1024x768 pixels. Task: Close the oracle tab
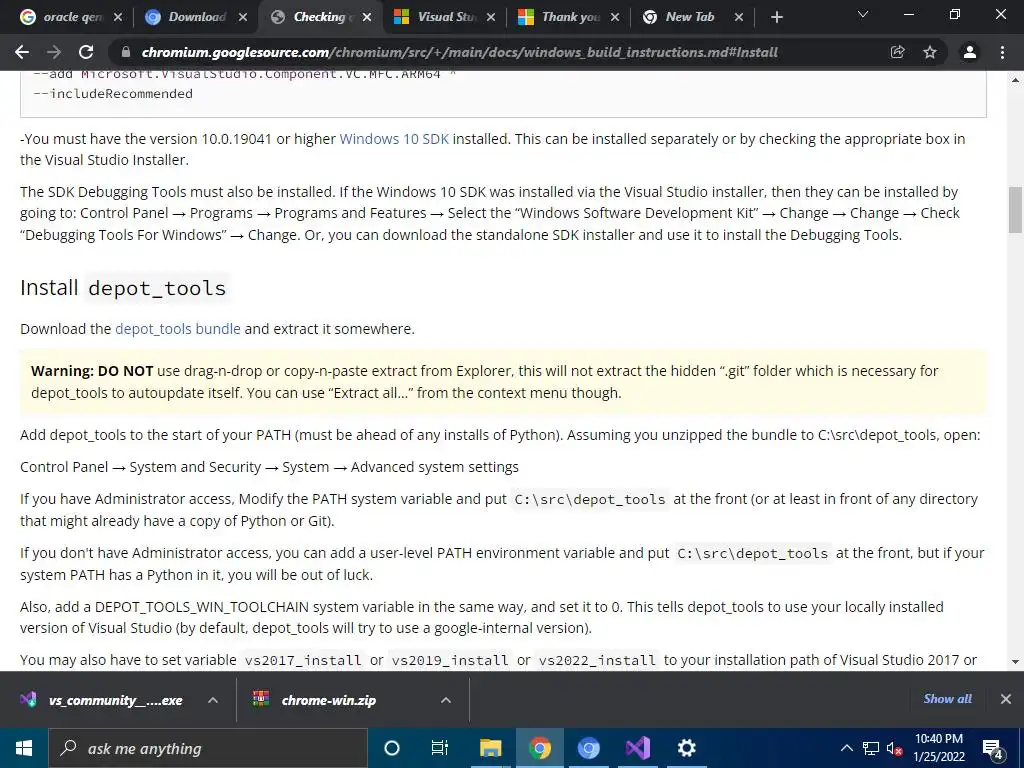click(x=118, y=18)
